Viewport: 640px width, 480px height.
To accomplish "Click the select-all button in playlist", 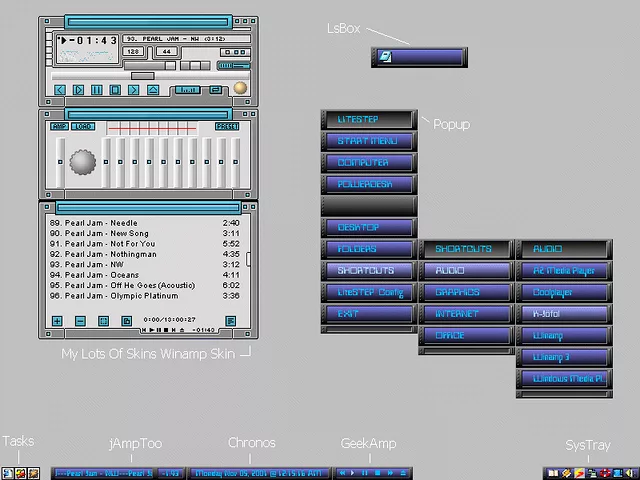I will [103, 321].
